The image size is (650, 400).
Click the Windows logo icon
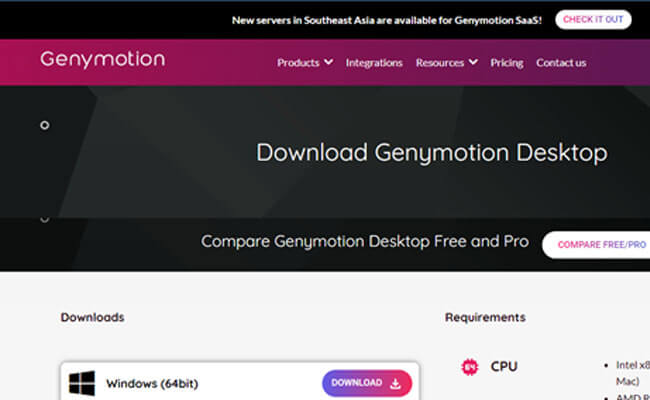82,383
